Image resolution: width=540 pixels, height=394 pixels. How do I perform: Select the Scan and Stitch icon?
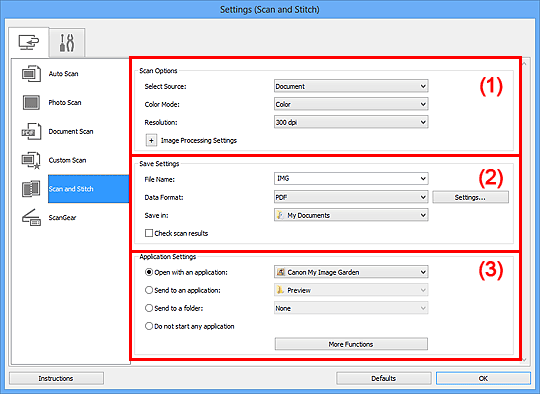[31, 189]
